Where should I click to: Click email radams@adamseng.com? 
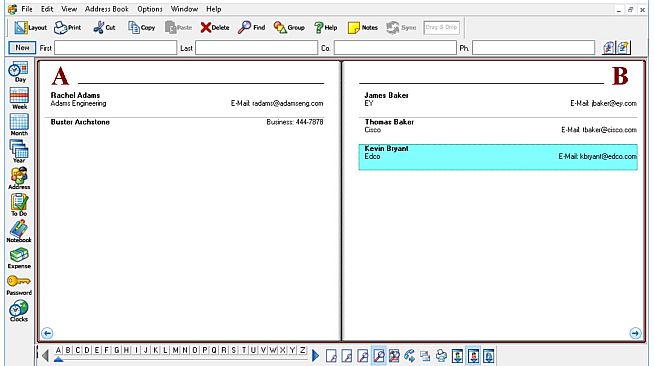click(287, 103)
